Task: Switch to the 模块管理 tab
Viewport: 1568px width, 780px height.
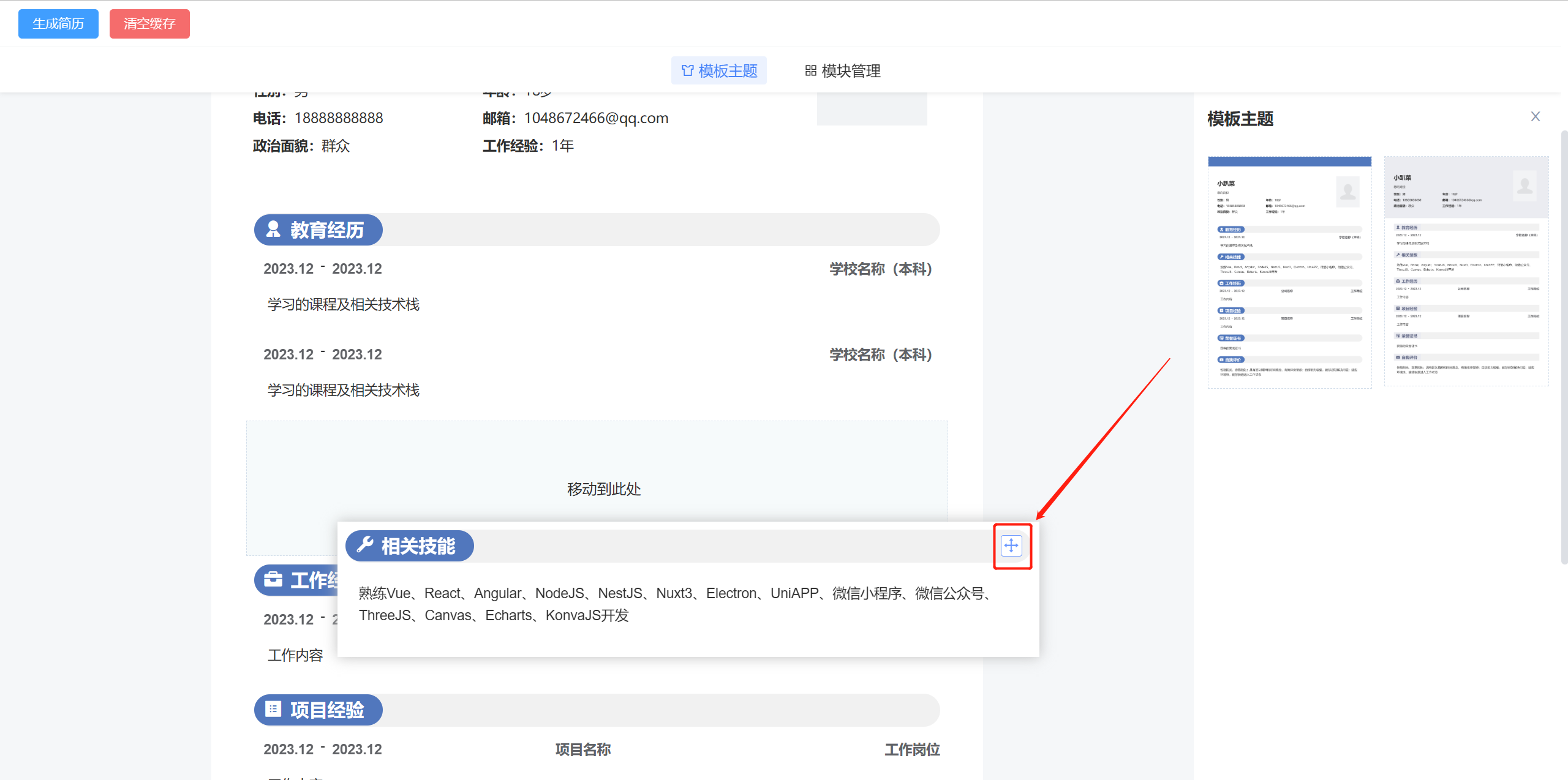Action: coord(843,70)
